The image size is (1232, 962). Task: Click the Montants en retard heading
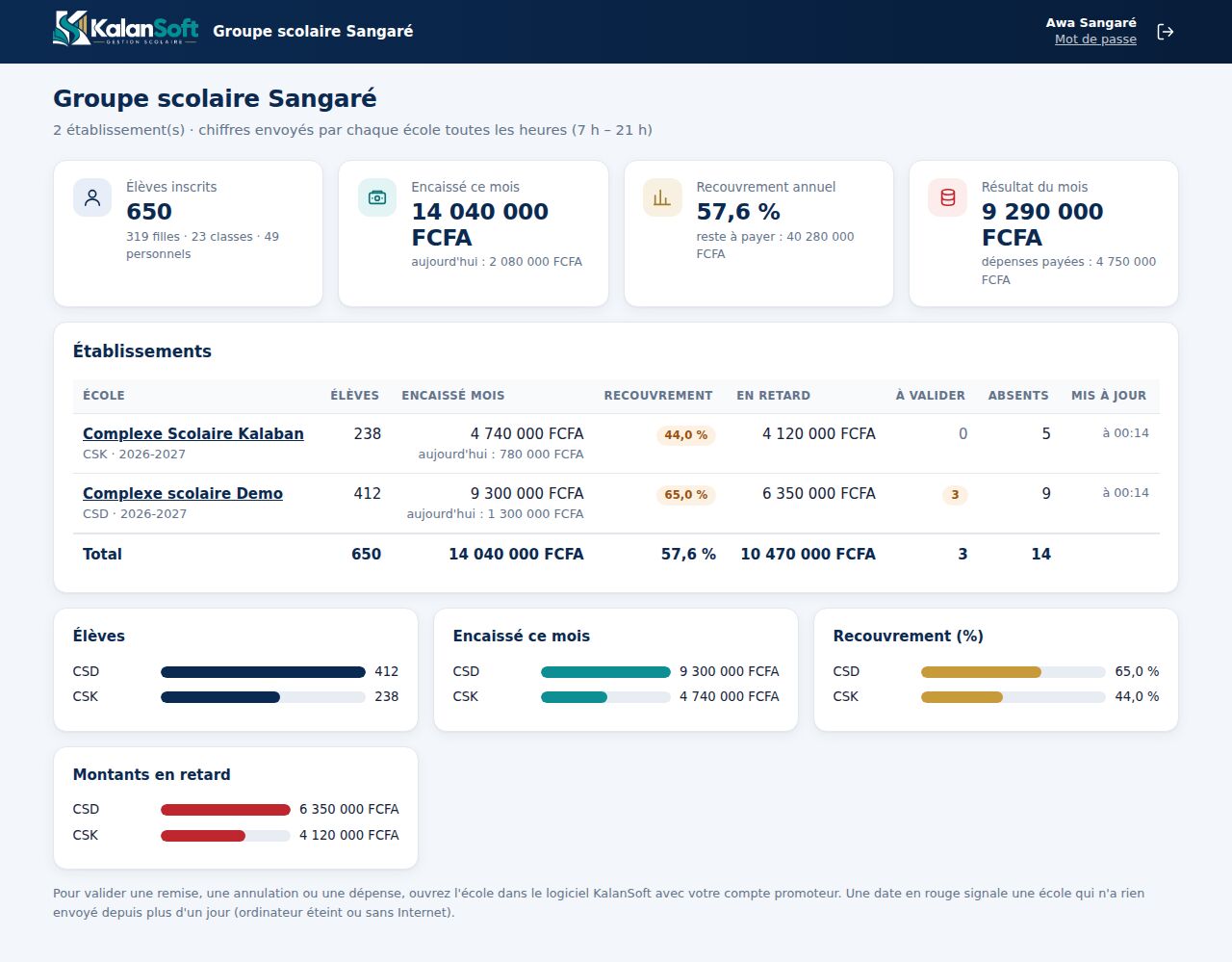pyautogui.click(x=152, y=774)
